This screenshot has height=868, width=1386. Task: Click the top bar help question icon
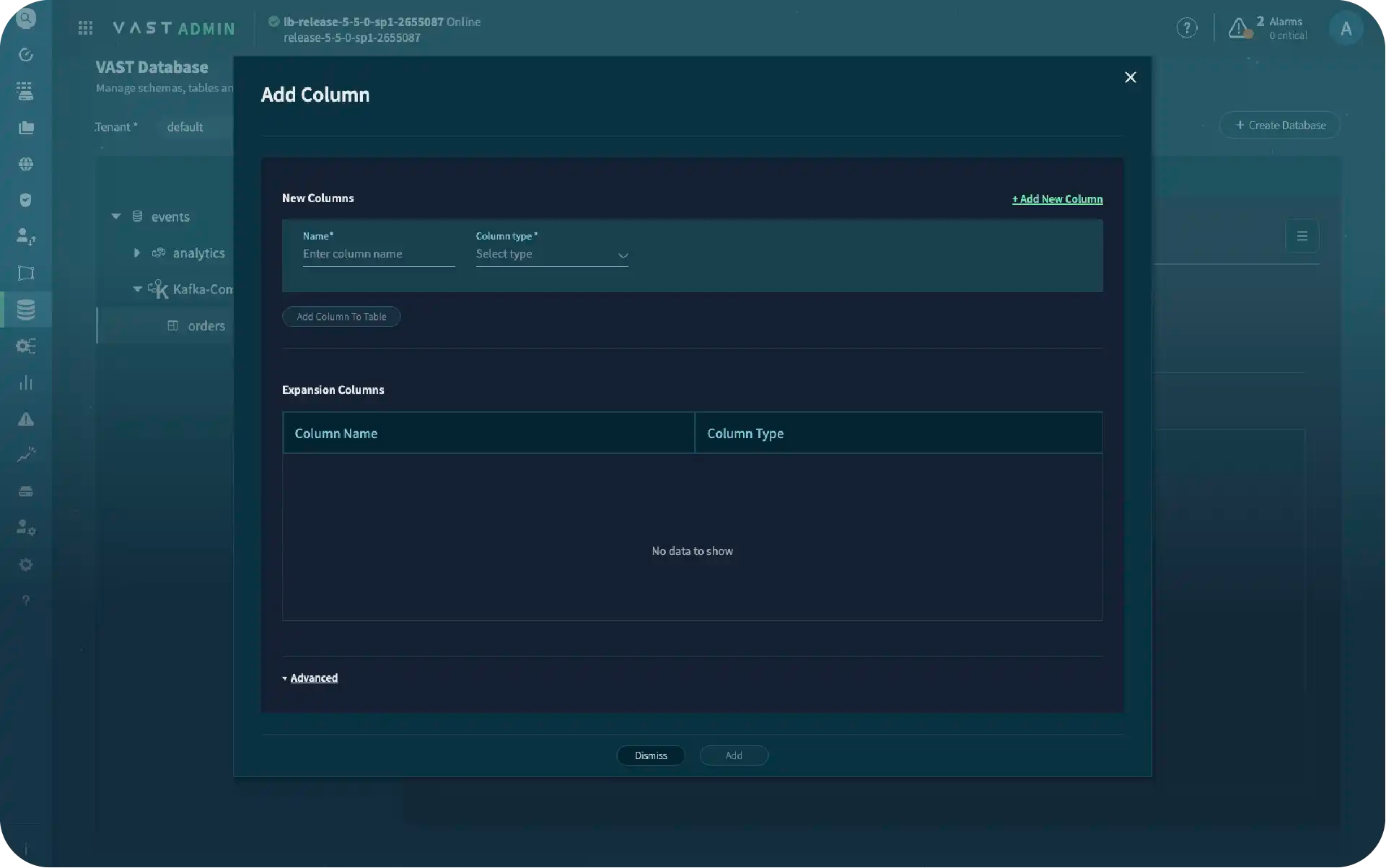coord(1187,28)
